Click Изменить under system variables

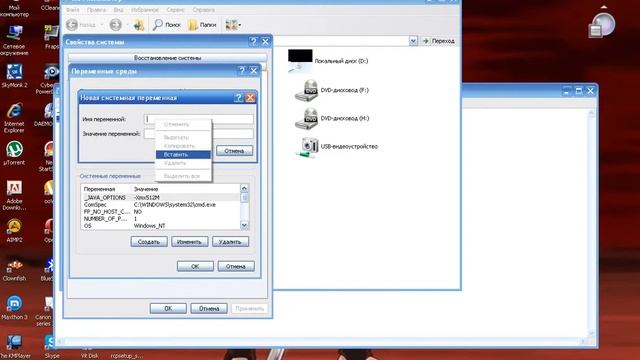tap(190, 242)
